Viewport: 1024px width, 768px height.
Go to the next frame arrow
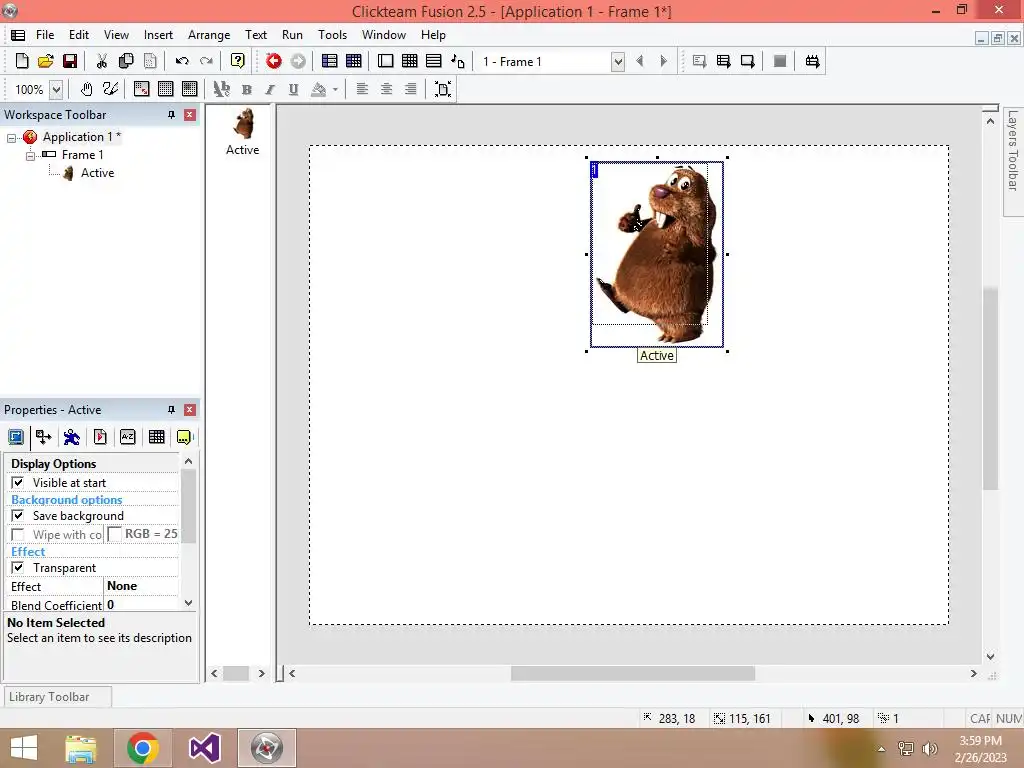tap(664, 61)
